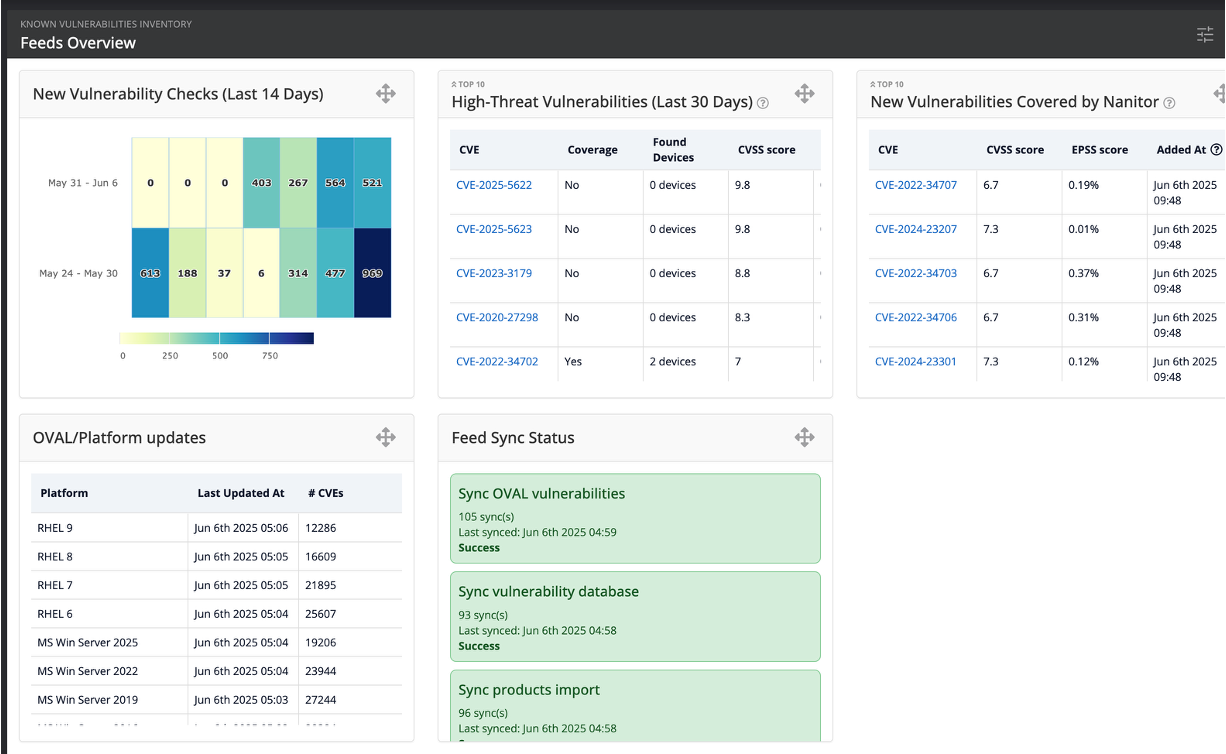Grab move handle on High-Threat Vulnerabilities widget
This screenshot has width=1226, height=754.
(x=804, y=94)
